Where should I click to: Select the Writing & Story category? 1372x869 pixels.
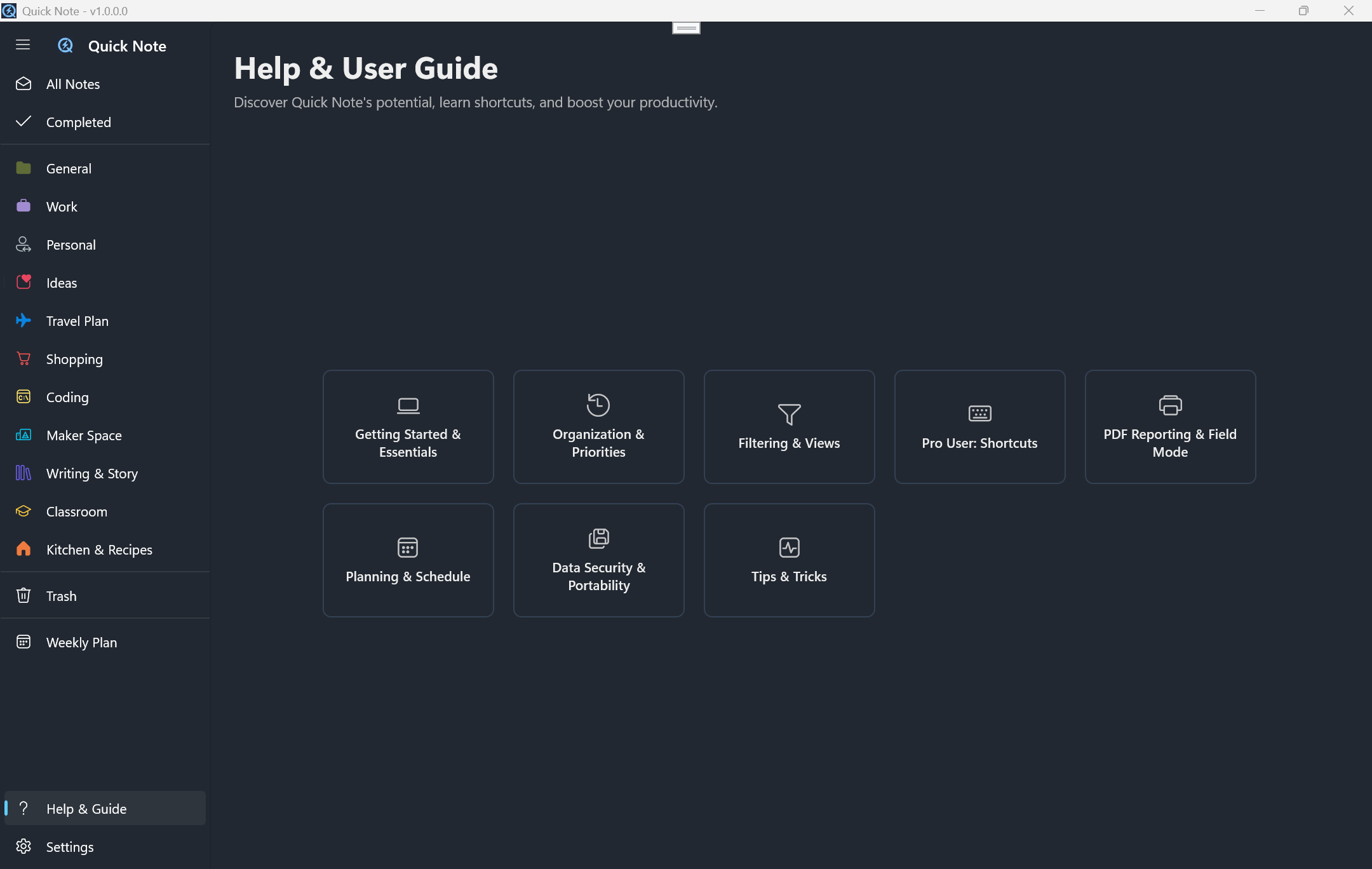(91, 473)
